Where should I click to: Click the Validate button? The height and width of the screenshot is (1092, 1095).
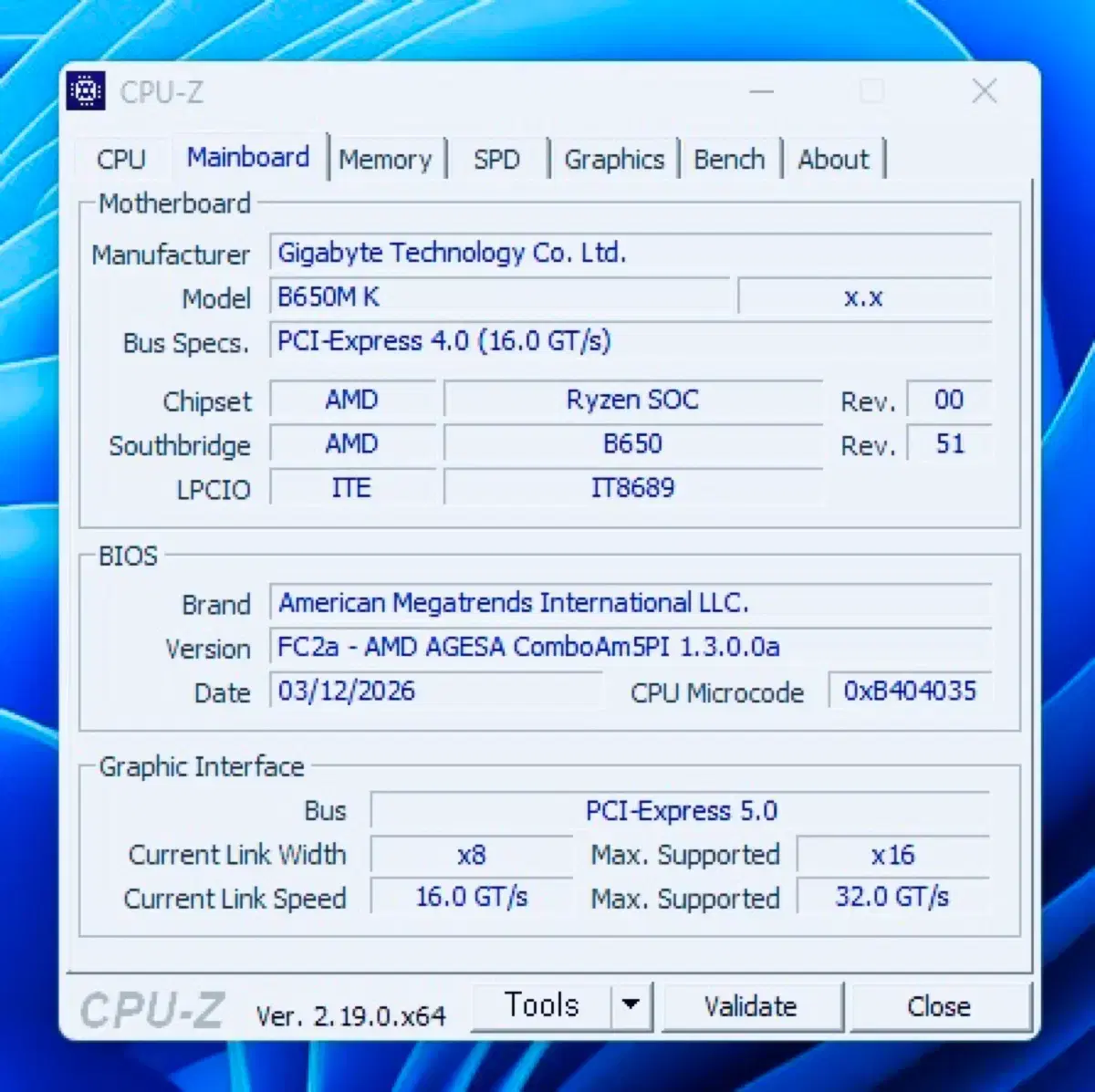(751, 1006)
